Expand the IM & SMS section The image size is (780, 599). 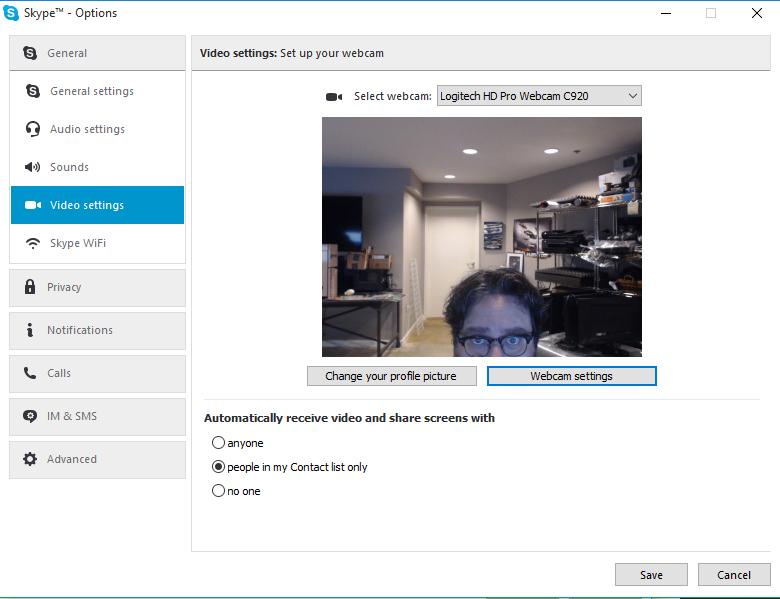click(x=98, y=416)
